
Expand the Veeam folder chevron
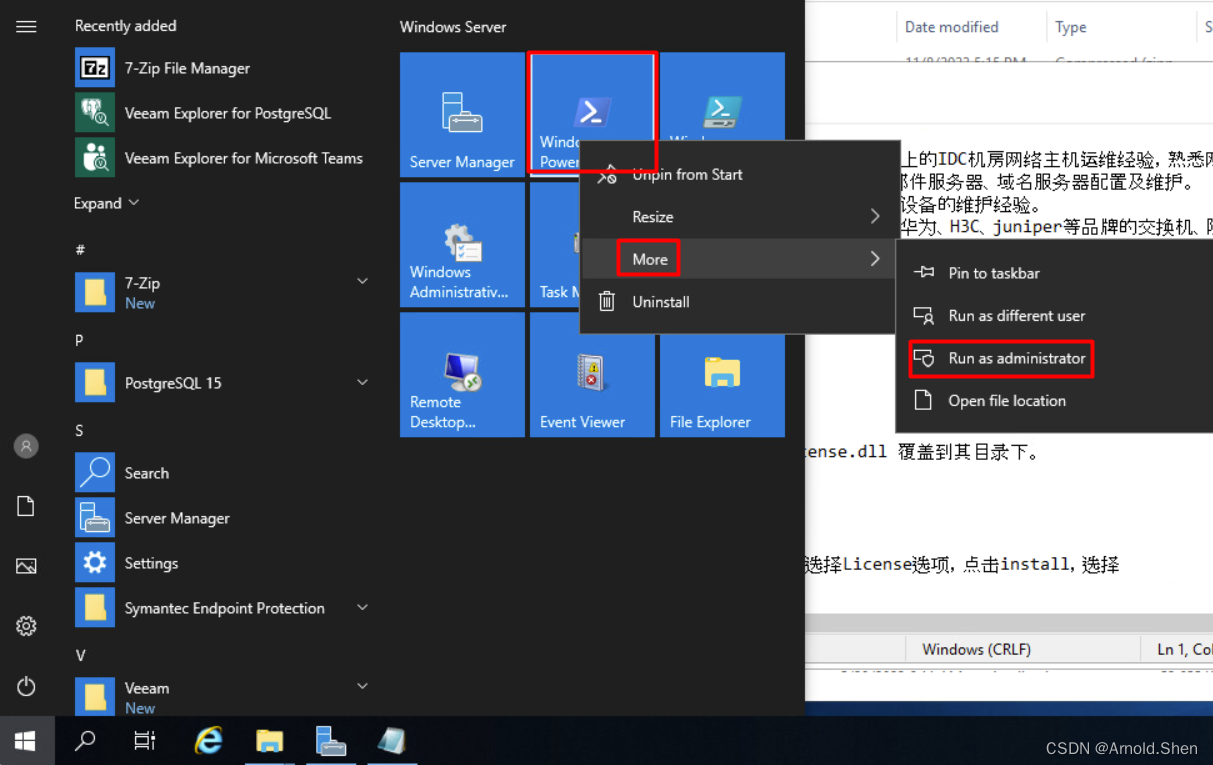362,686
